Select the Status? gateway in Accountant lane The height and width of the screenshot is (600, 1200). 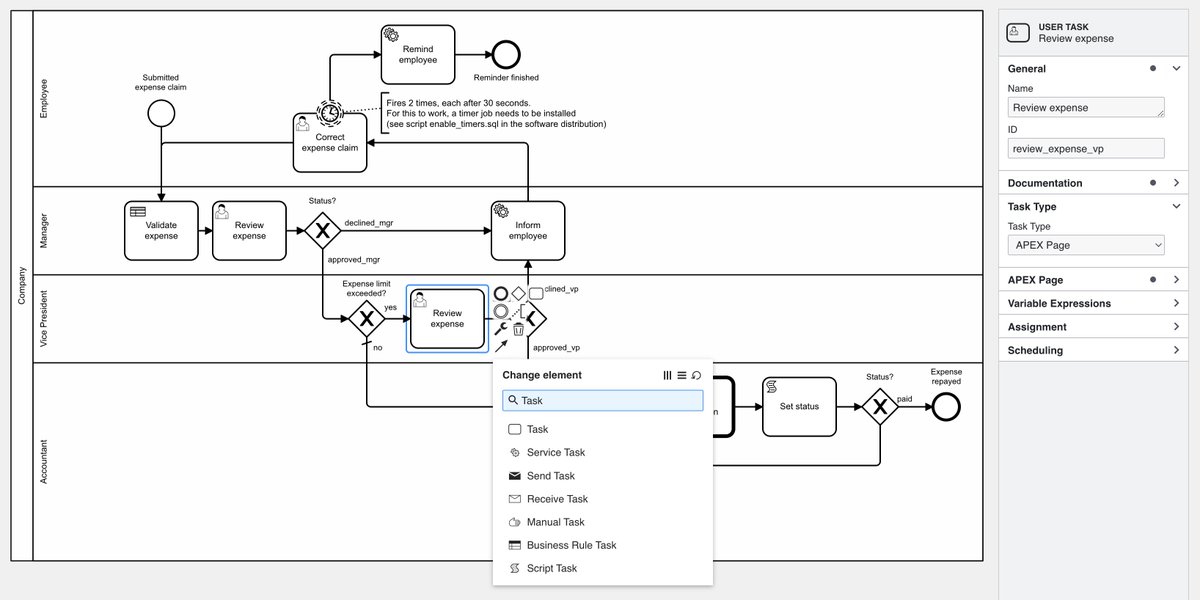[880, 407]
